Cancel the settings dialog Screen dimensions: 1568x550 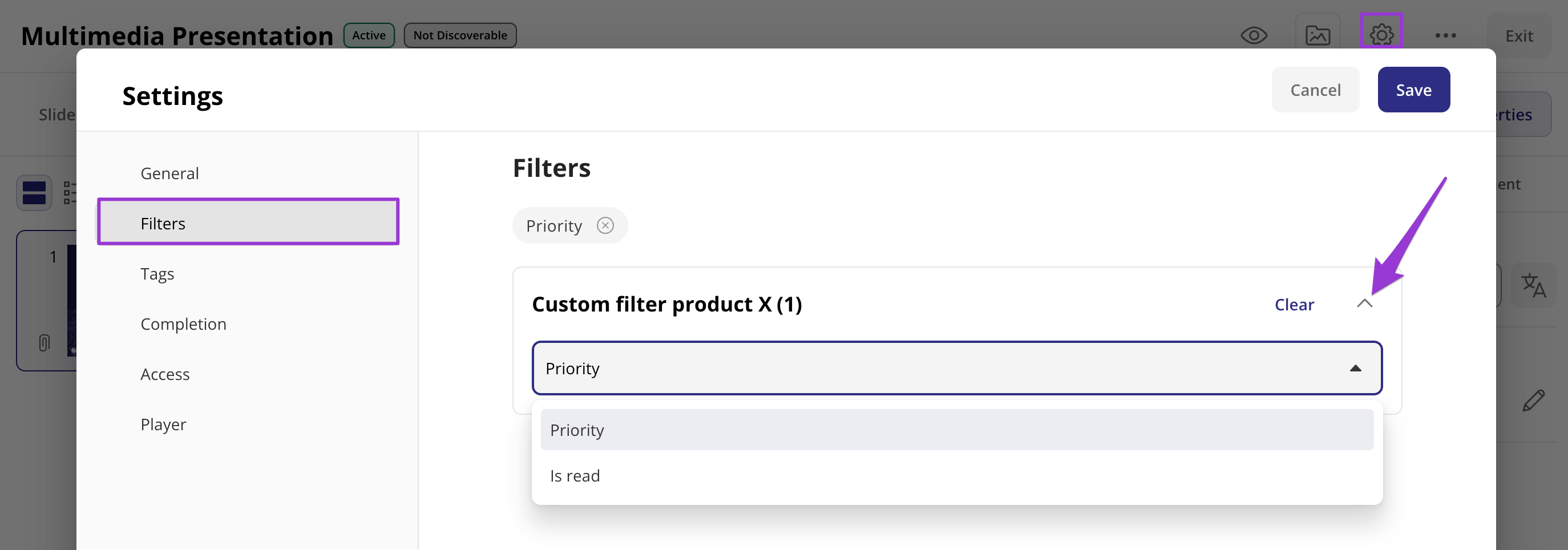[x=1315, y=90]
